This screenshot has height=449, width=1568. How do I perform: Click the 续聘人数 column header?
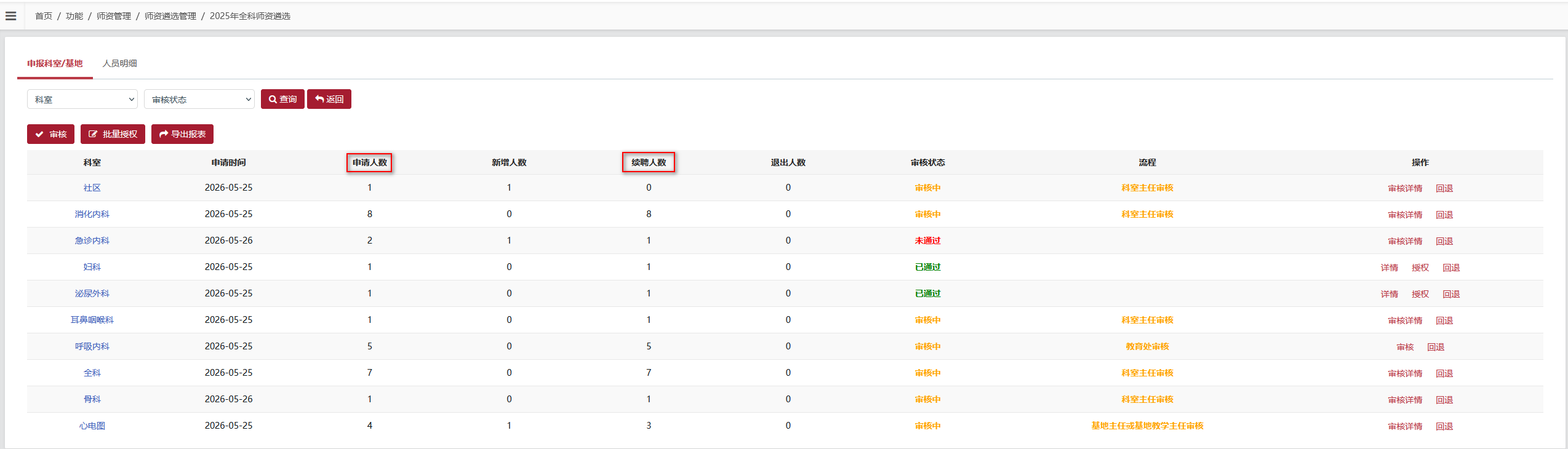point(649,162)
